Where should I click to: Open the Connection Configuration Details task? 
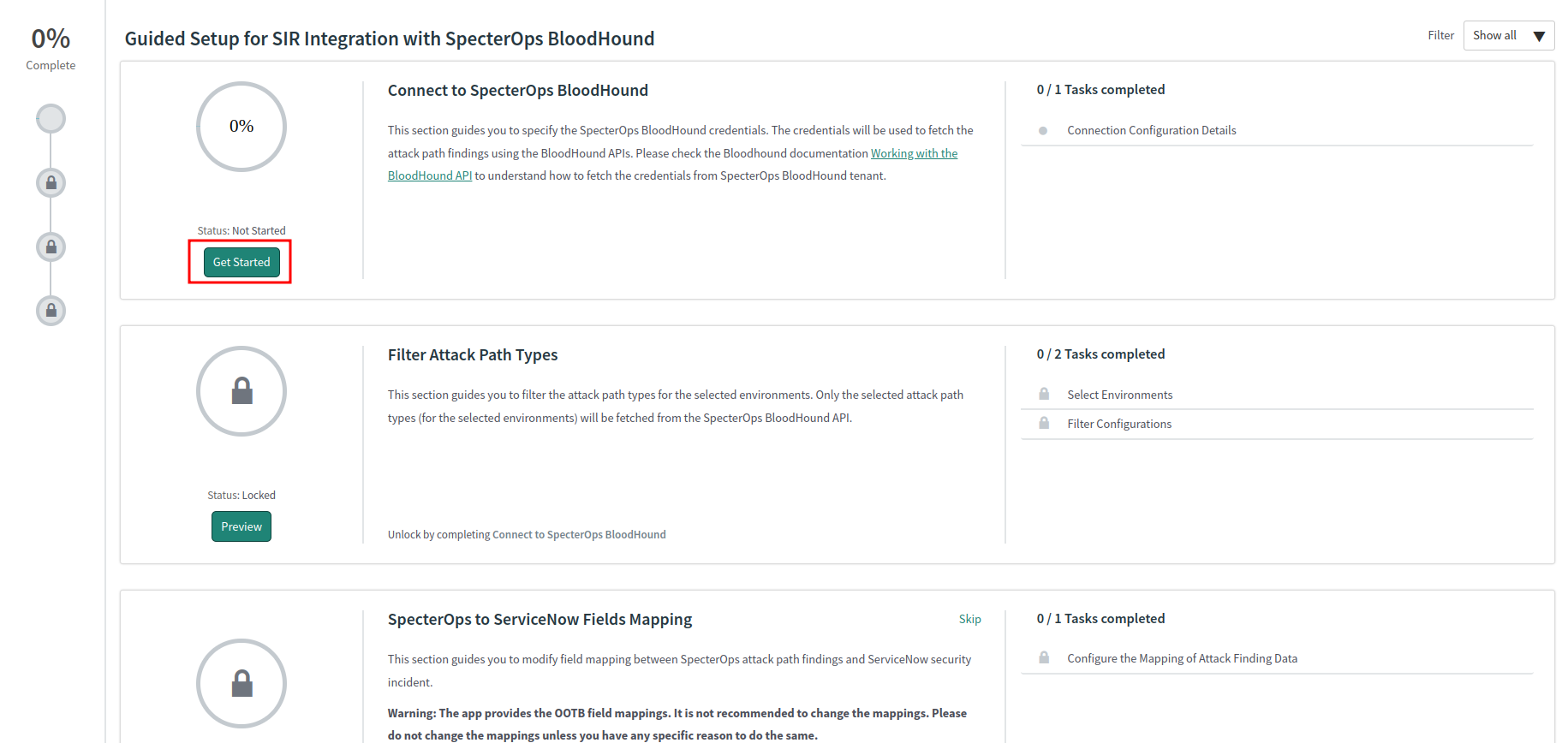point(1152,130)
